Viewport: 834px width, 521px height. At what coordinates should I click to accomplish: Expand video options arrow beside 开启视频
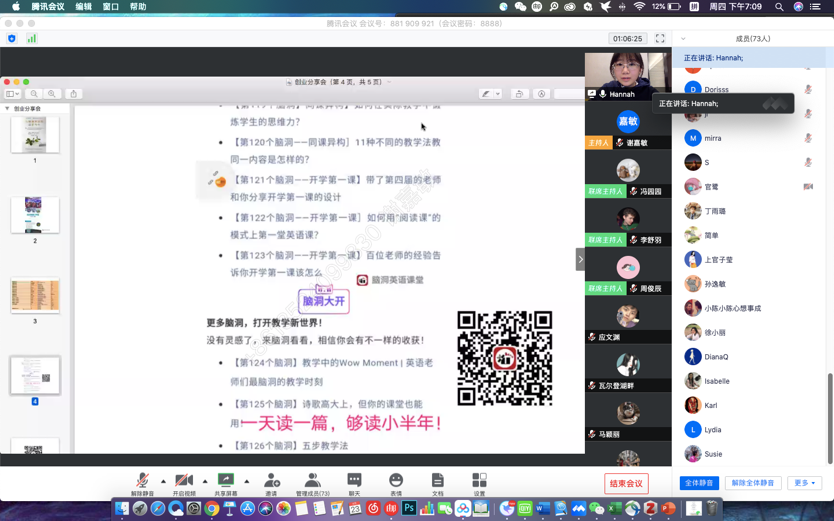click(205, 481)
